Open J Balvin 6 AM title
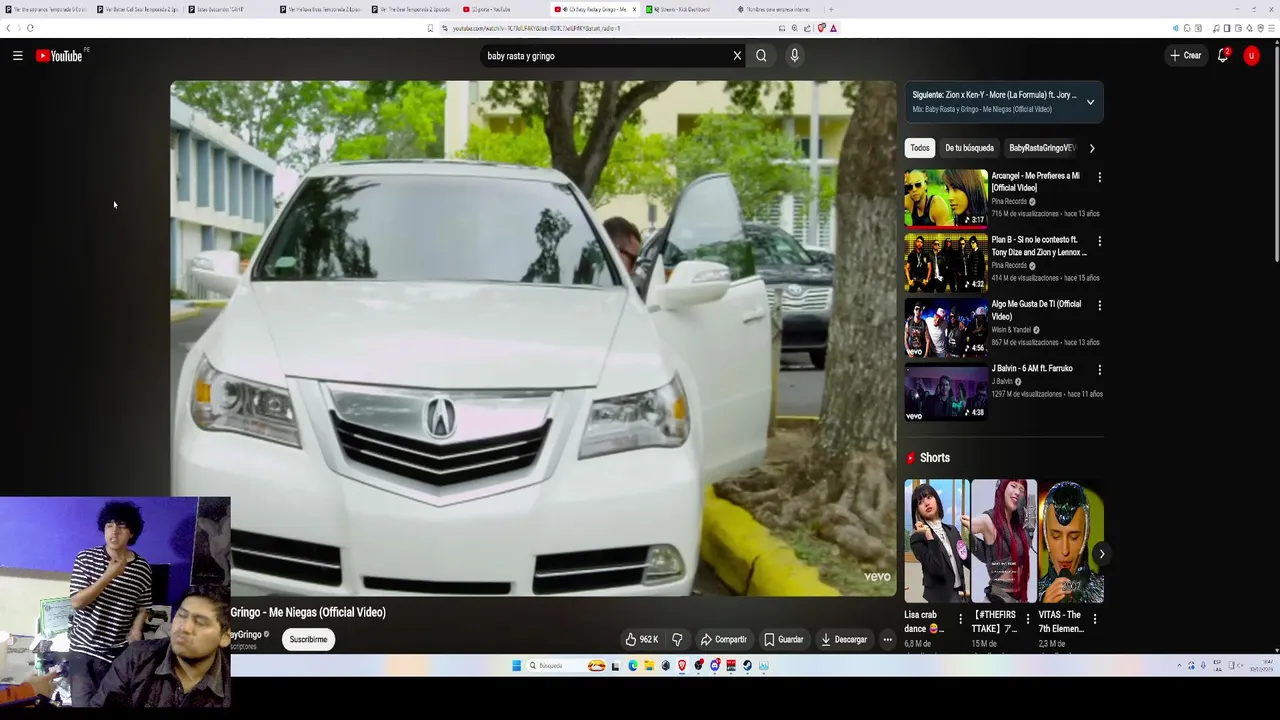 click(x=1032, y=368)
